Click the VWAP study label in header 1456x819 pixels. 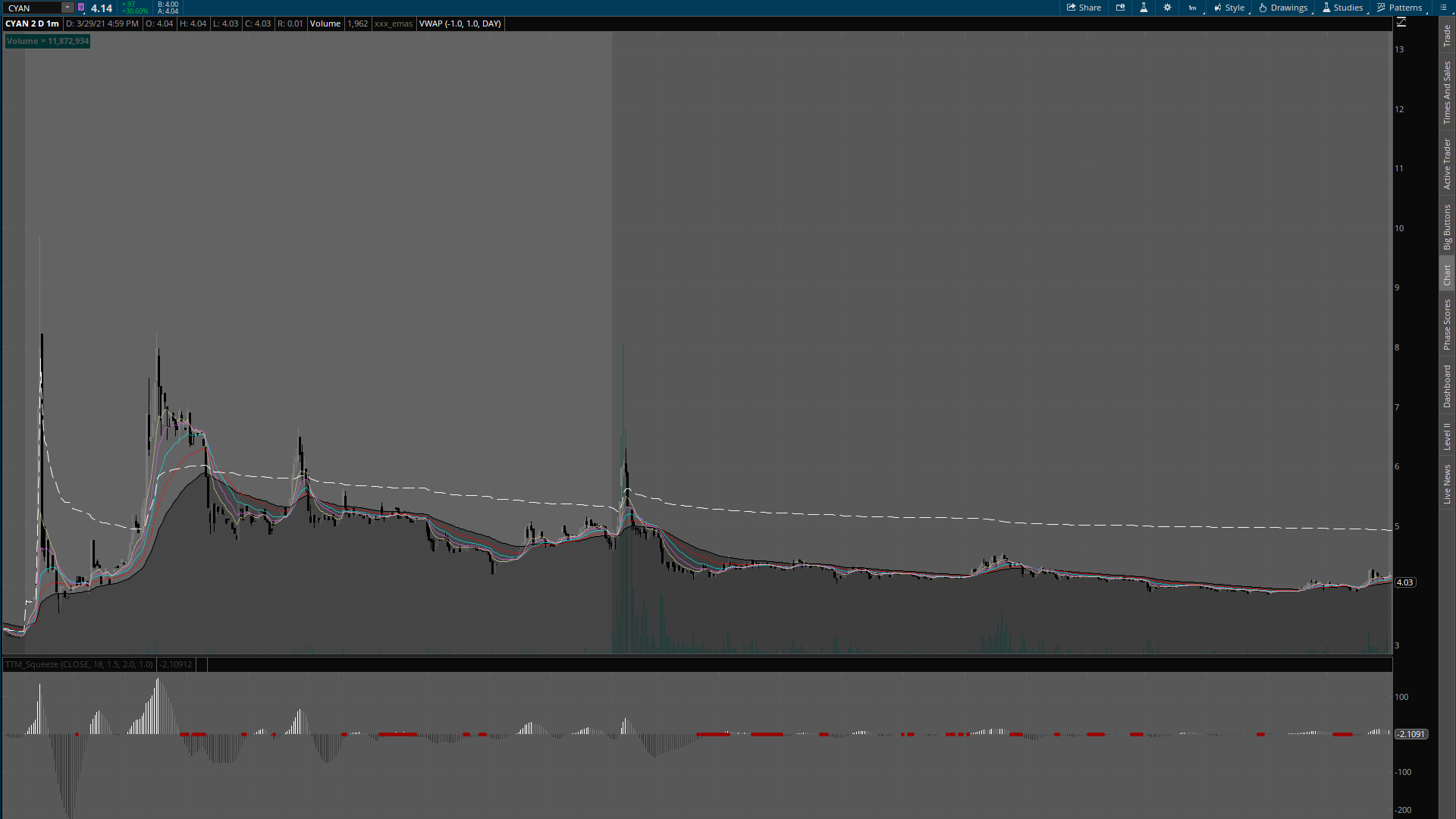pyautogui.click(x=460, y=24)
